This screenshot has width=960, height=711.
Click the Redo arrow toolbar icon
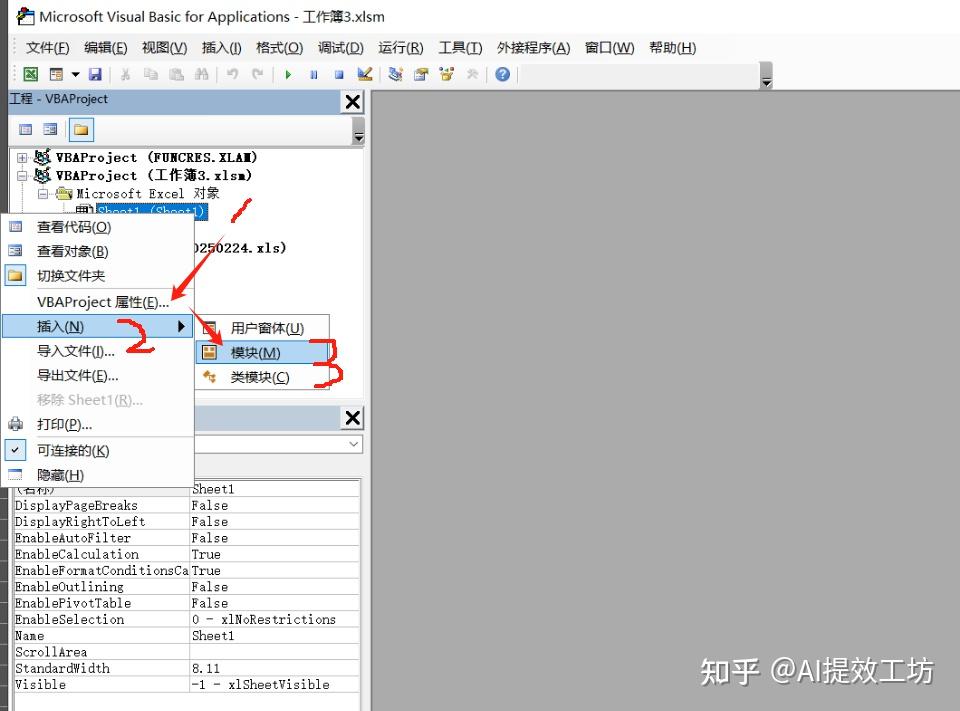tap(257, 74)
